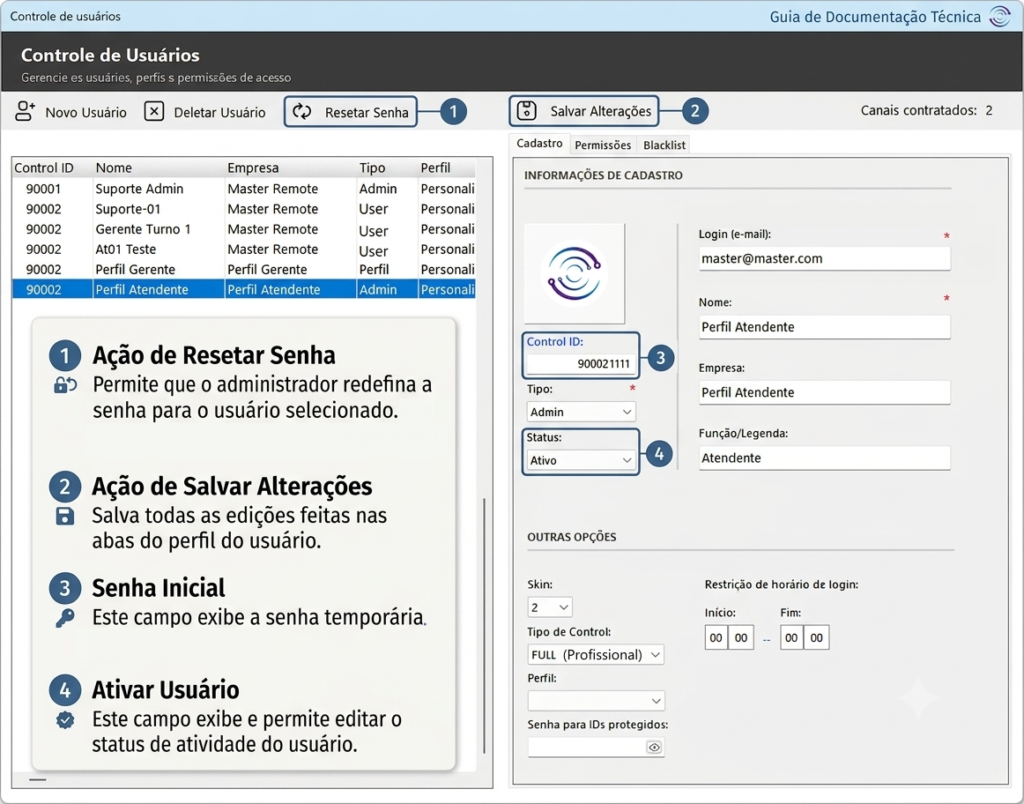Toggle password visibility eye for IDs protegidos

click(654, 747)
